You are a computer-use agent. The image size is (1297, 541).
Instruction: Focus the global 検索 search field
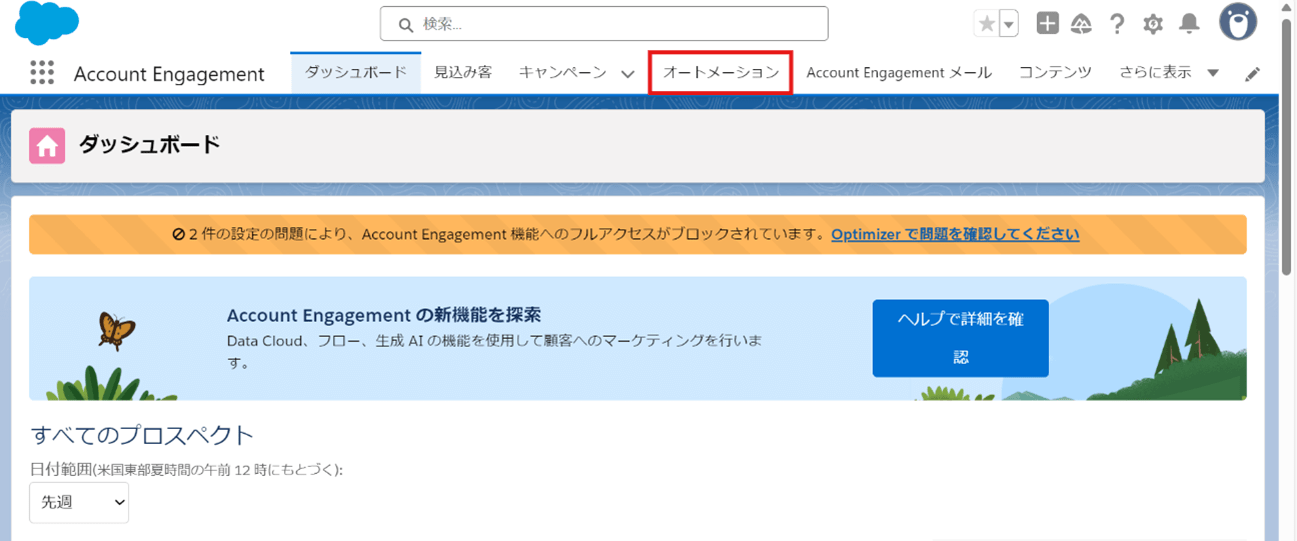(x=604, y=23)
